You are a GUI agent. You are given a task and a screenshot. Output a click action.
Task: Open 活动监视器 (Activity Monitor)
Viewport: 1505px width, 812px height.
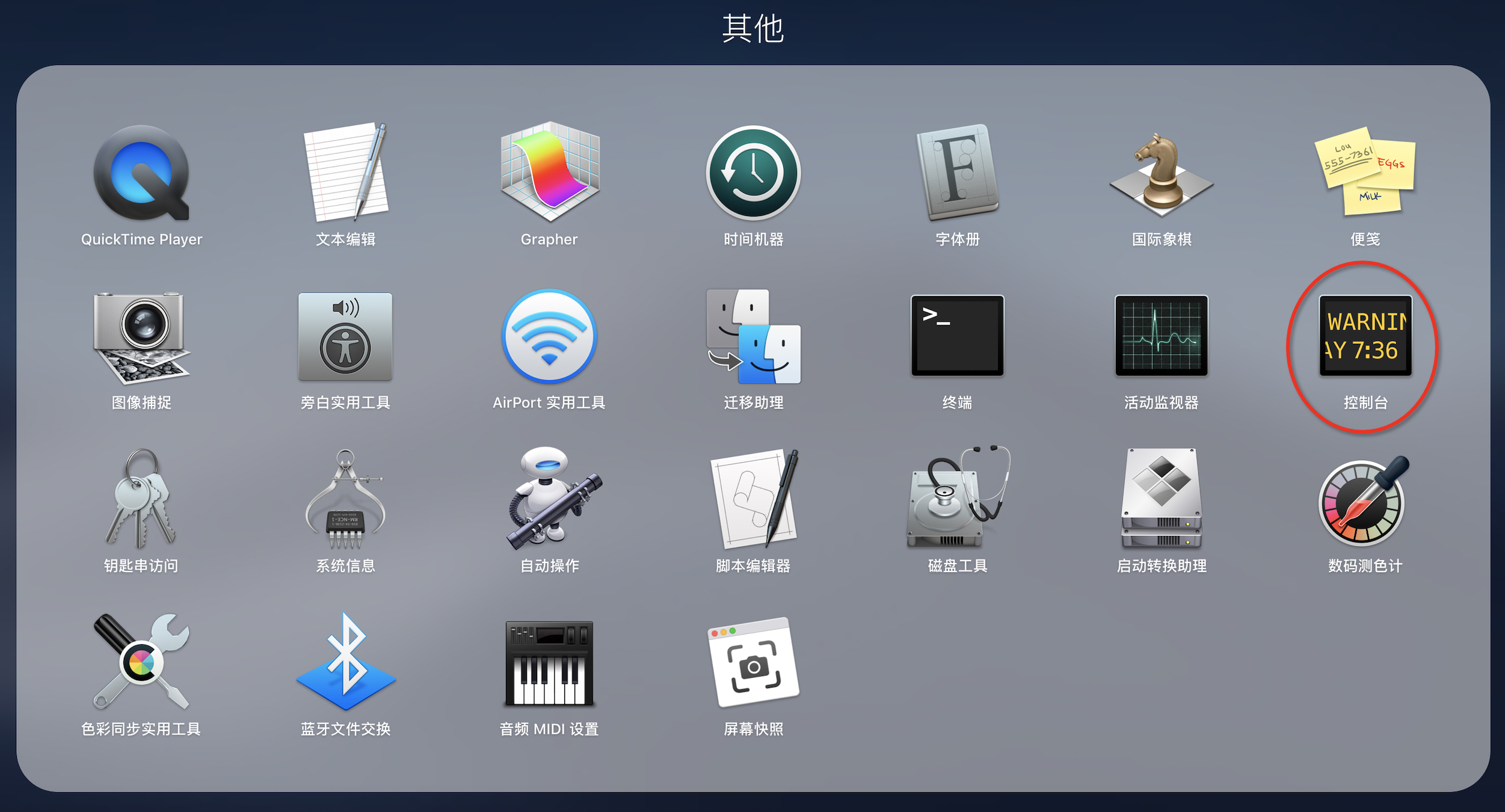click(1162, 336)
